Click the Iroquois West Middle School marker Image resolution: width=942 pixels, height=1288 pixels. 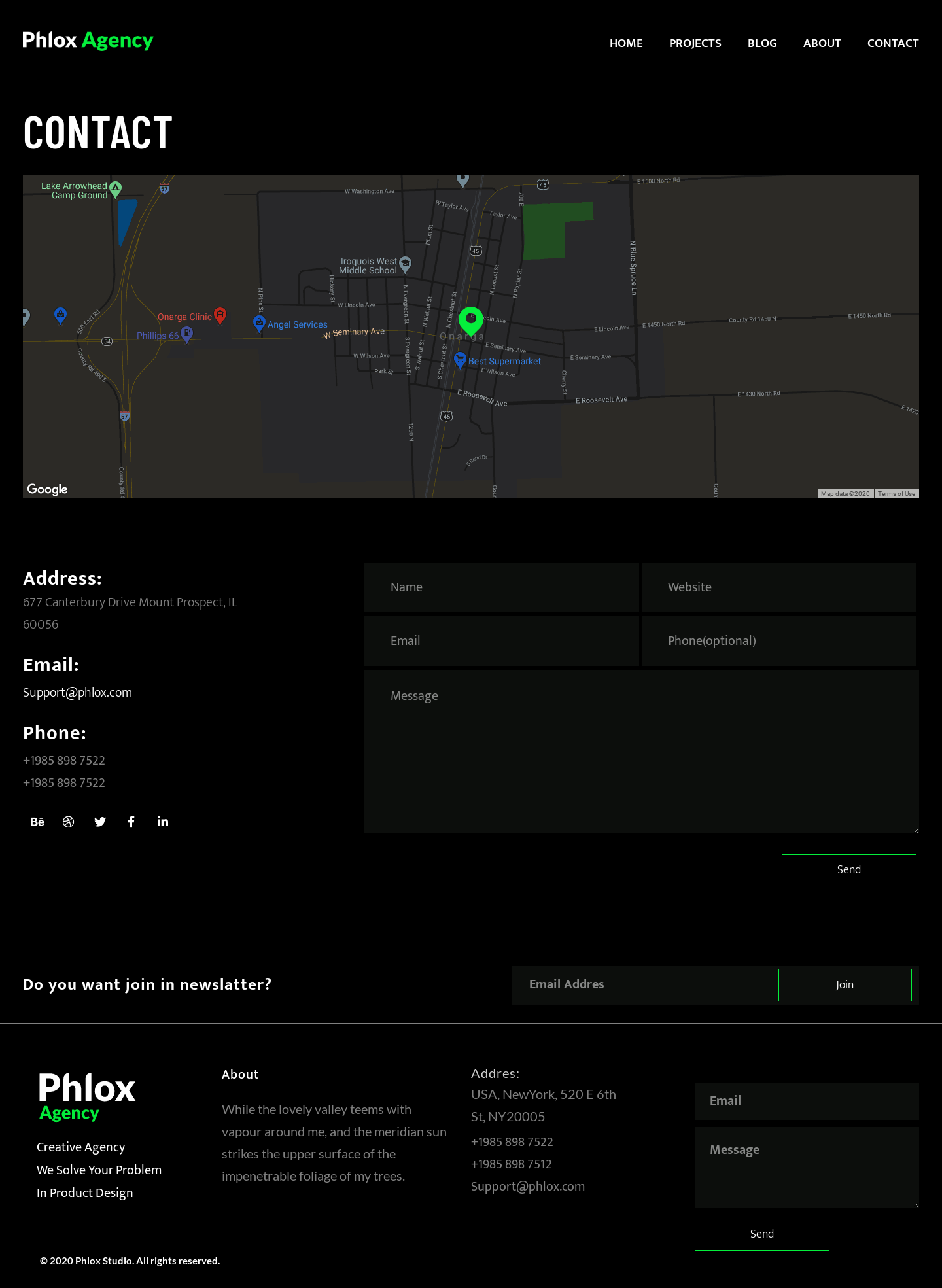point(406,264)
